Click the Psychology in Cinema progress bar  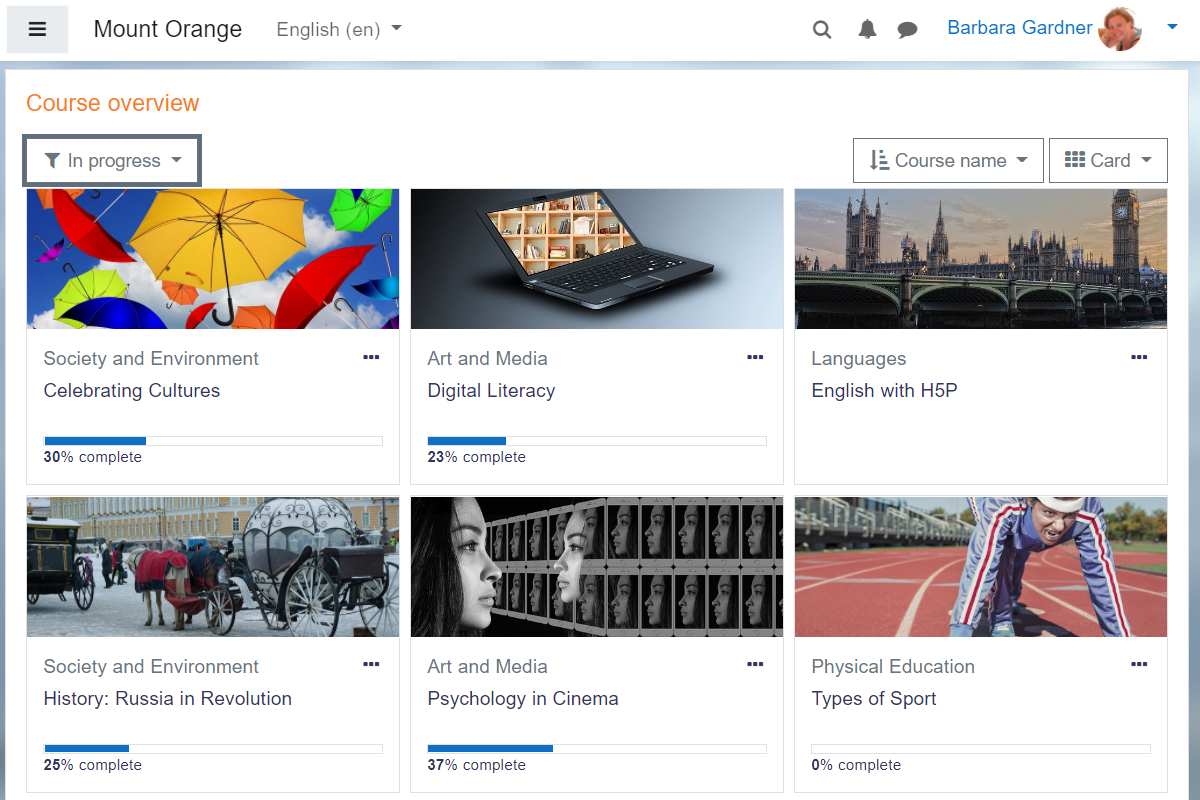(596, 748)
